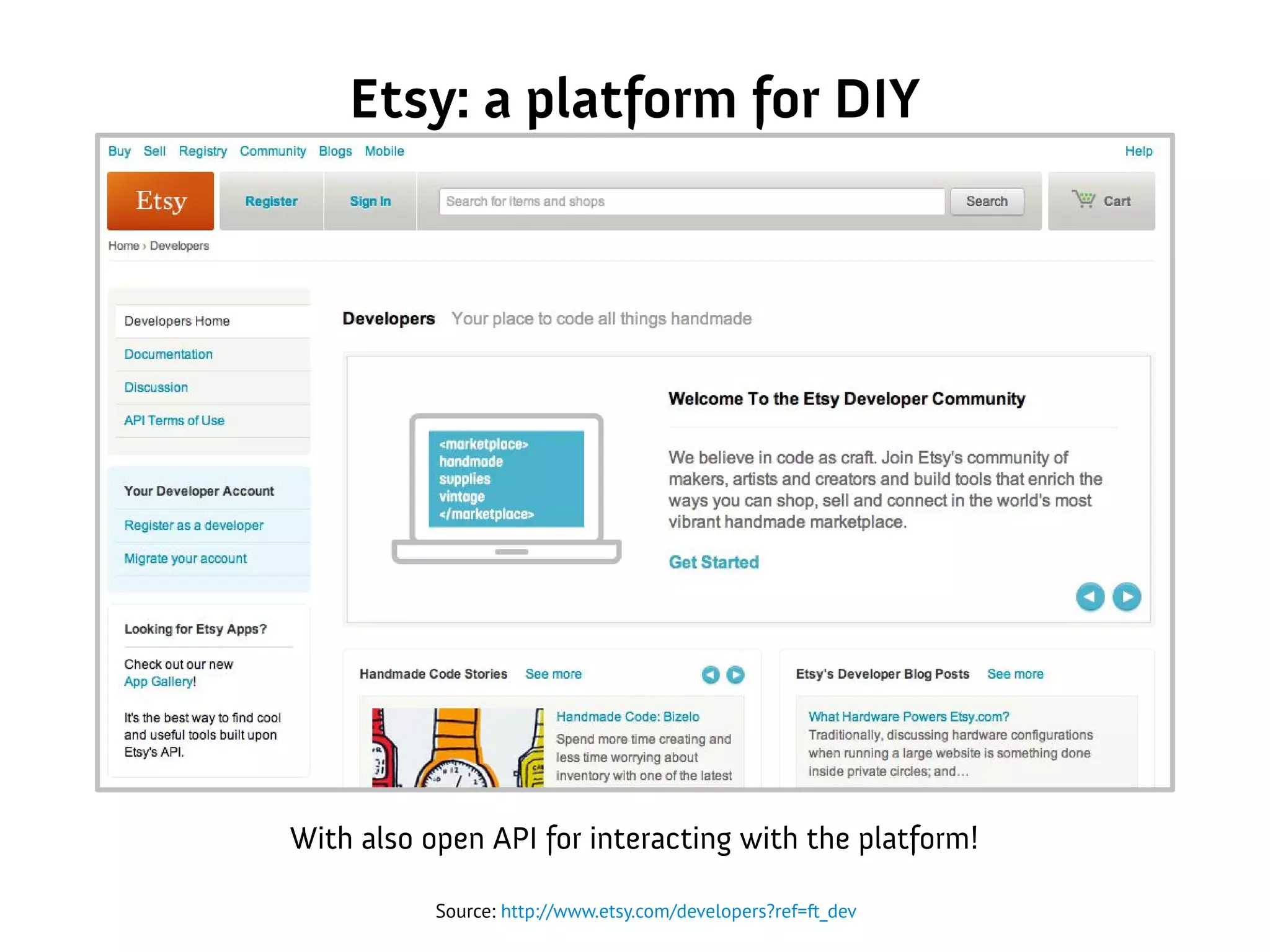This screenshot has width=1270, height=952.
Task: Click 'Your place to code all things handmade'
Action: click(x=602, y=319)
